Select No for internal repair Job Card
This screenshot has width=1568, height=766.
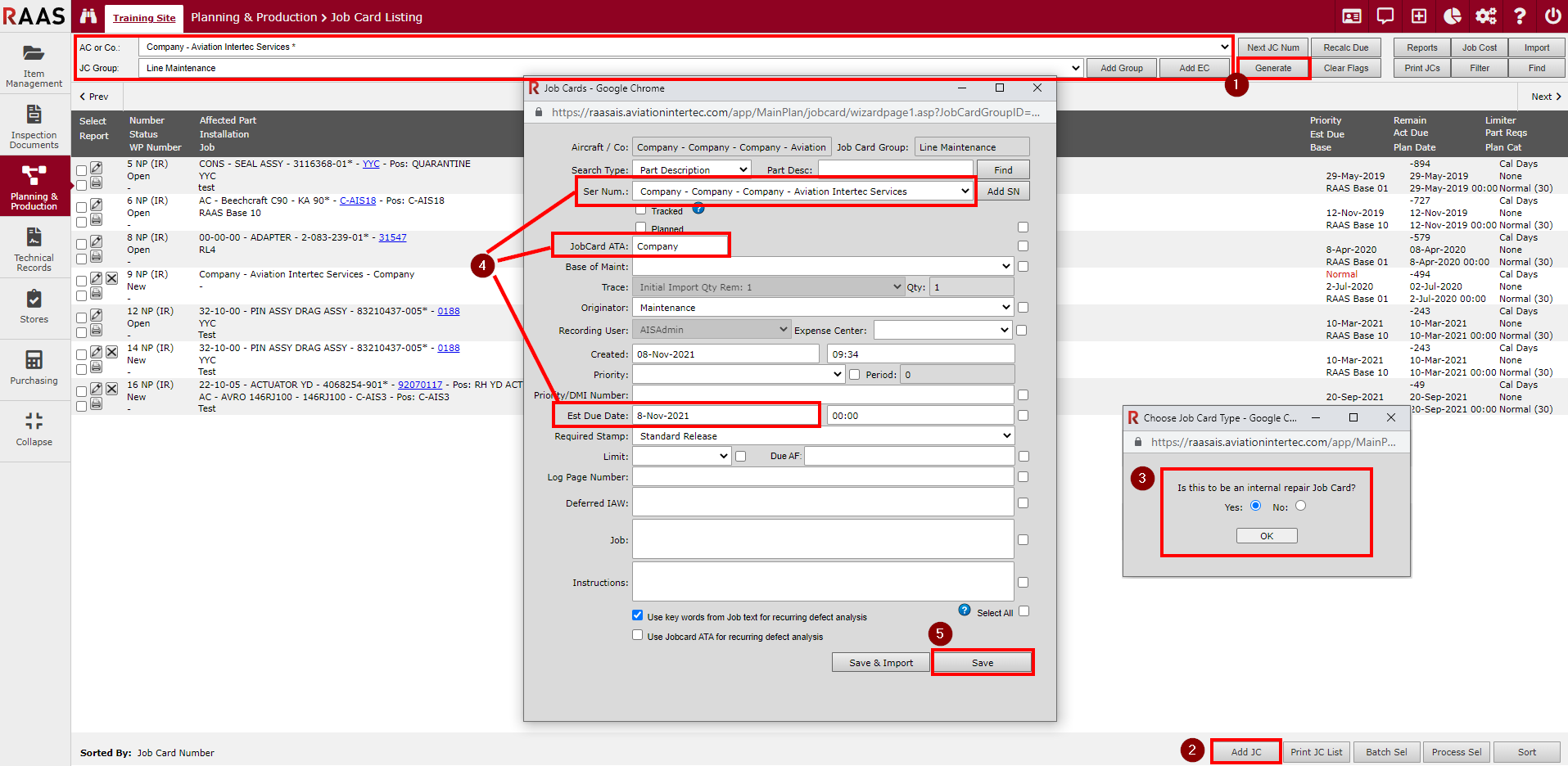[1300, 506]
